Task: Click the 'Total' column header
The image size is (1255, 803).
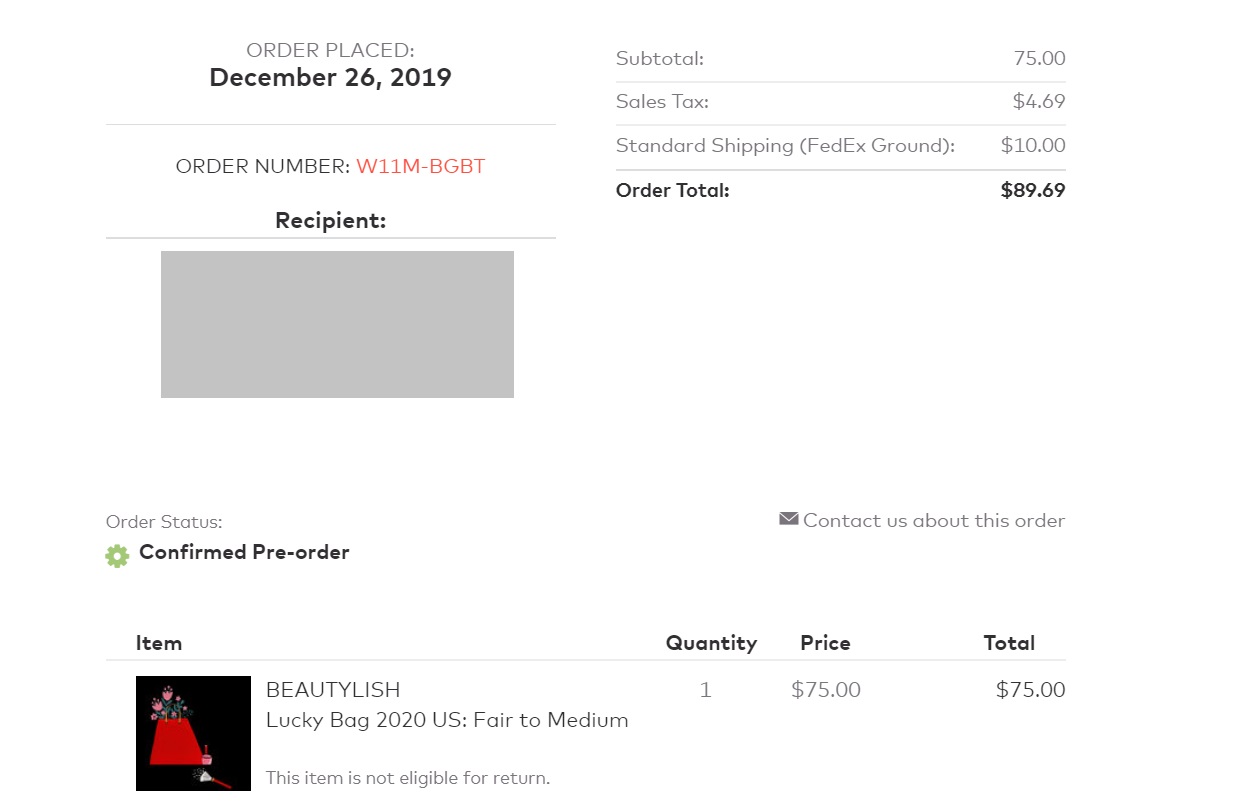Action: 1009,643
